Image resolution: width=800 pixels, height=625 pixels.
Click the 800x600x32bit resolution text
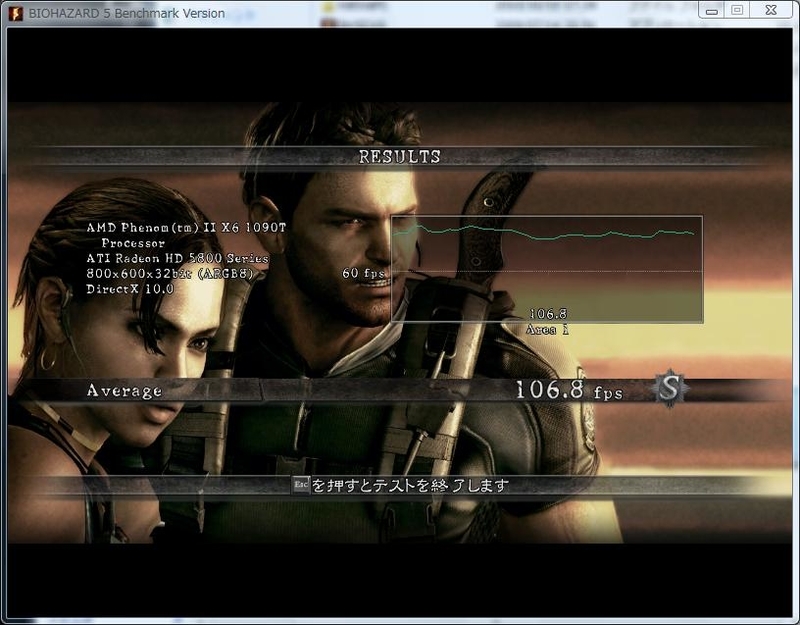pyautogui.click(x=170, y=273)
